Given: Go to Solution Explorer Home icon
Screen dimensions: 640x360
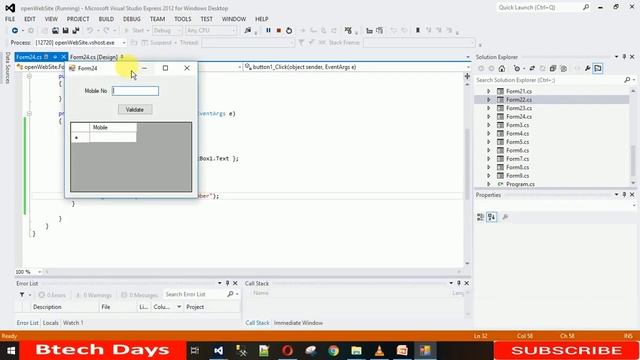Looking at the screenshot, I should click(502, 69).
